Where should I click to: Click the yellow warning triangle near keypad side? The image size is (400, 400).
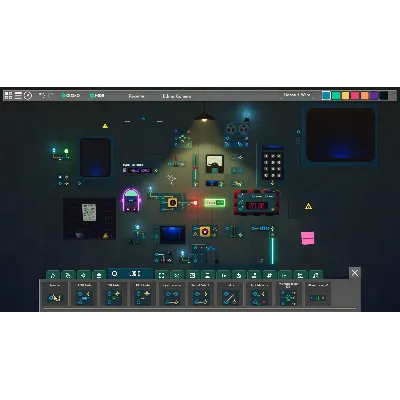[308, 206]
